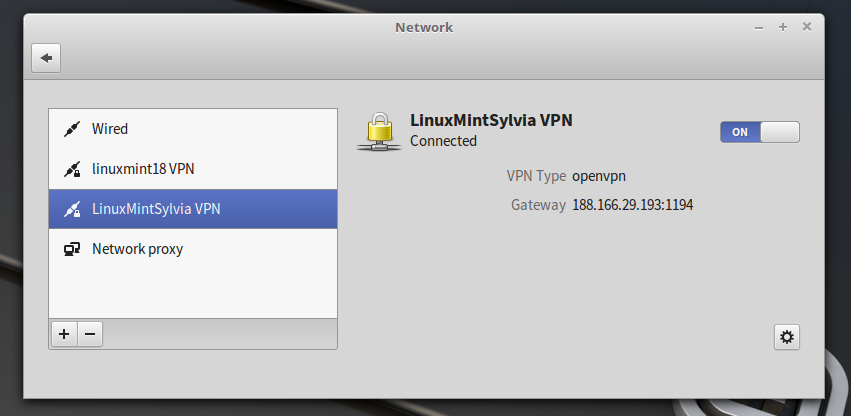Click the Network proxy computer icon
Image resolution: width=851 pixels, height=416 pixels.
[71, 249]
